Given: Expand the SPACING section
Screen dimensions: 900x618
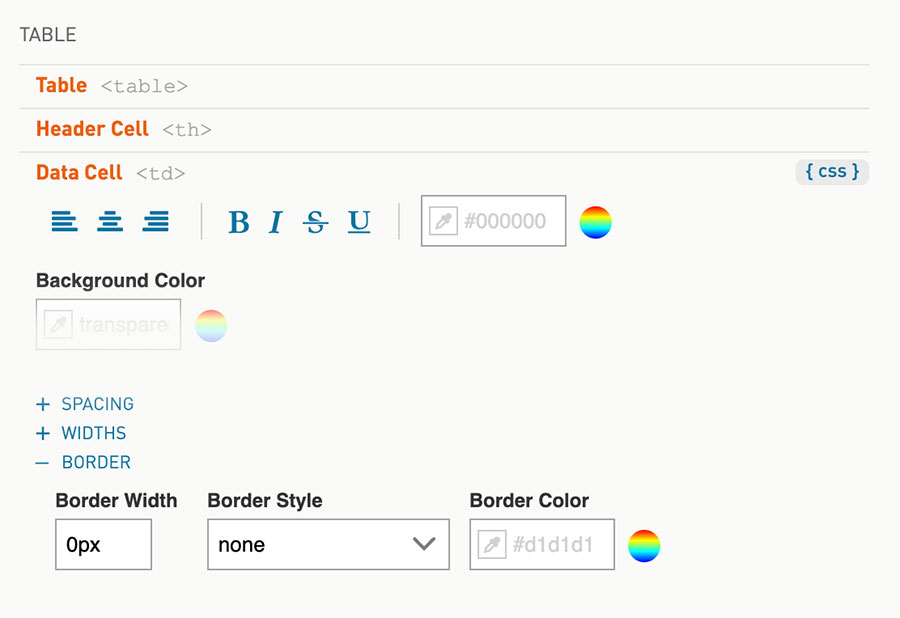Looking at the screenshot, I should [x=85, y=404].
